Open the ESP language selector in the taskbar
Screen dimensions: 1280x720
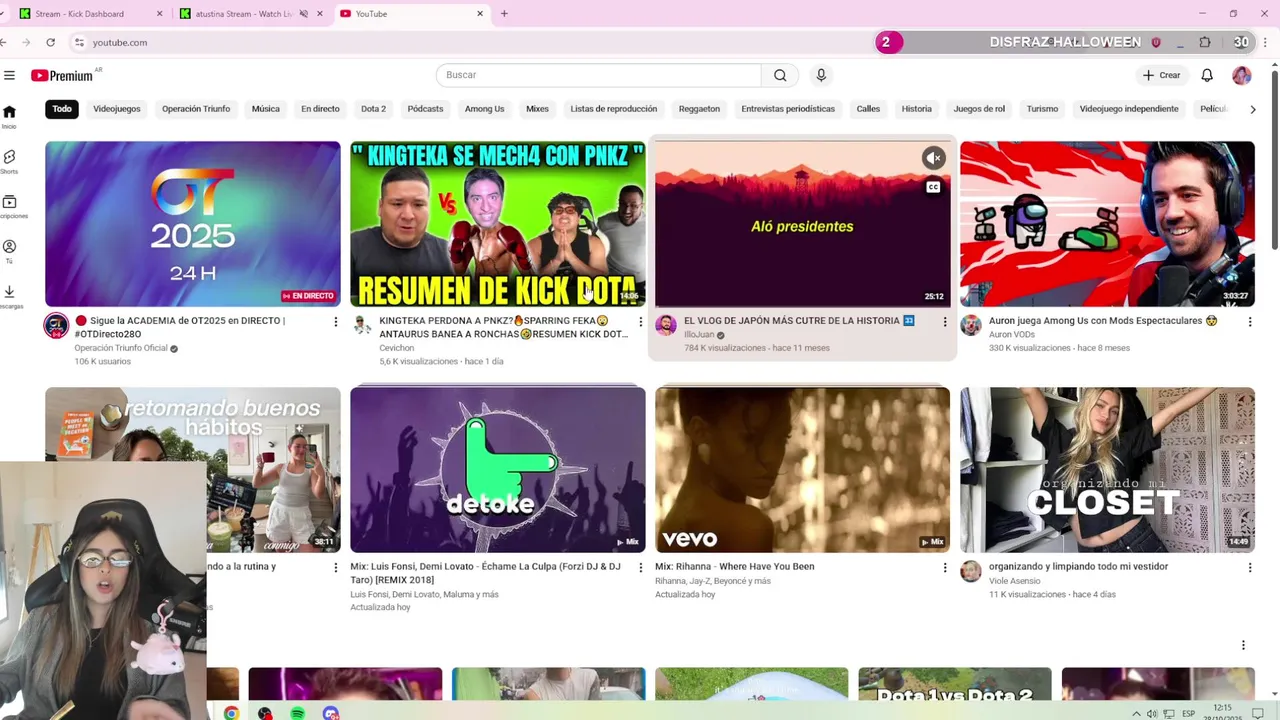(1189, 713)
